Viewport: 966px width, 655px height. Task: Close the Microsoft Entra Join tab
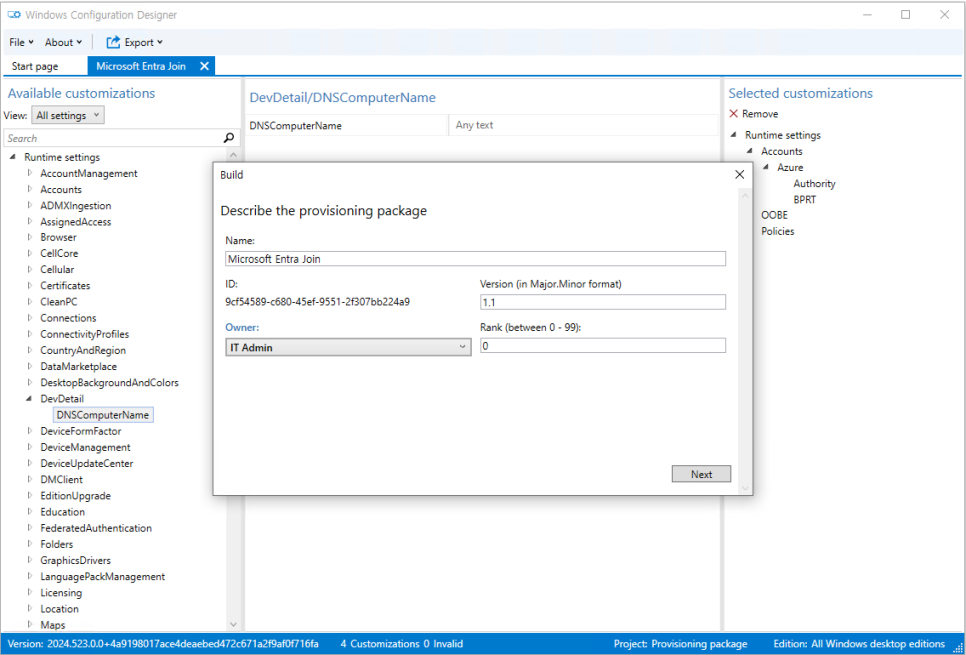(205, 66)
